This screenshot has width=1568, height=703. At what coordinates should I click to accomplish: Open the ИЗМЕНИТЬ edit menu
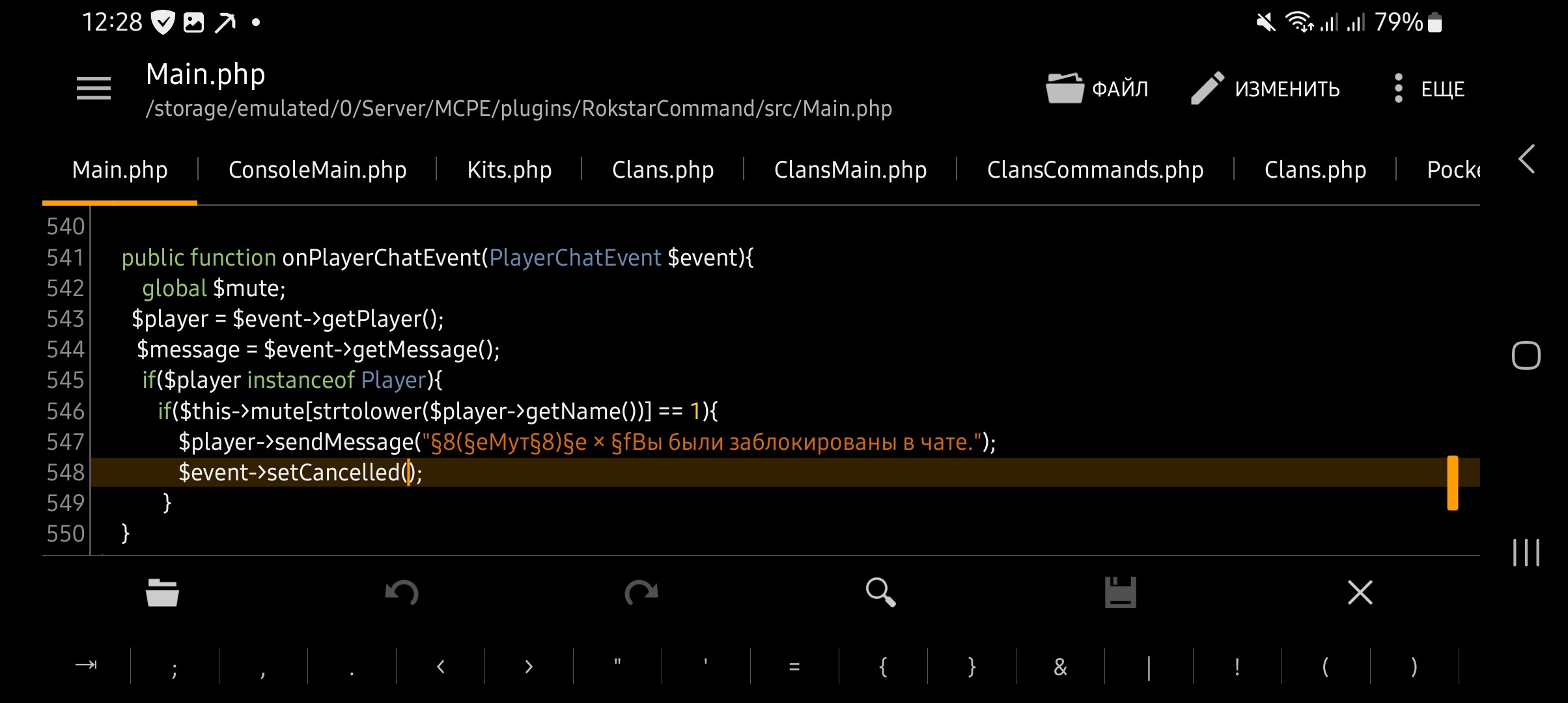(1266, 89)
